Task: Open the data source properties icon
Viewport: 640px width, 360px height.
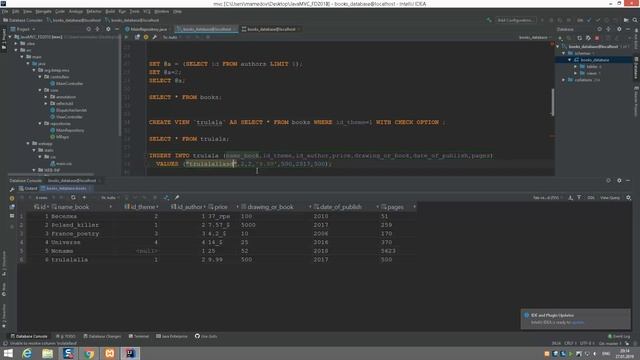Action: [x=588, y=38]
